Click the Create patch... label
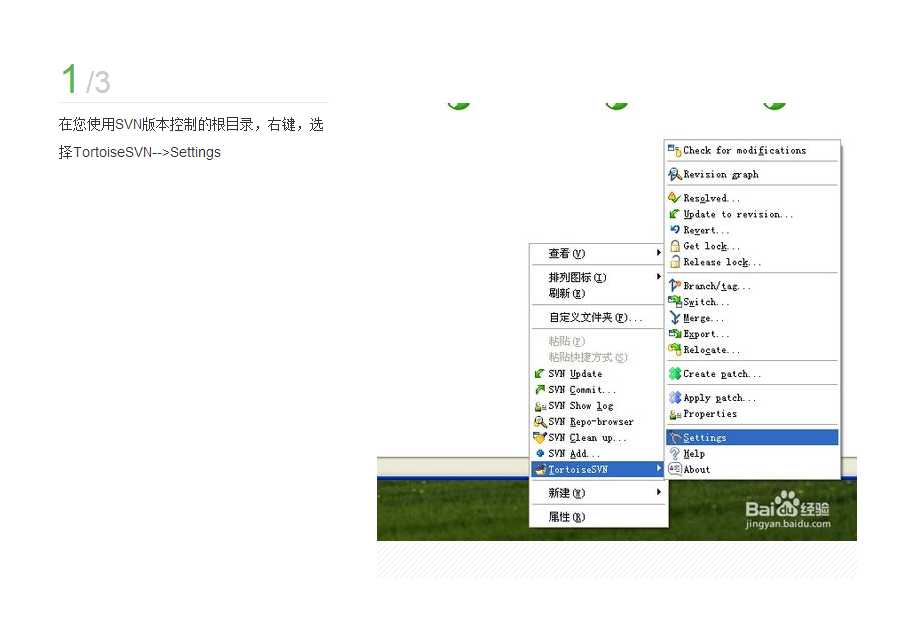The image size is (917, 642). click(722, 374)
